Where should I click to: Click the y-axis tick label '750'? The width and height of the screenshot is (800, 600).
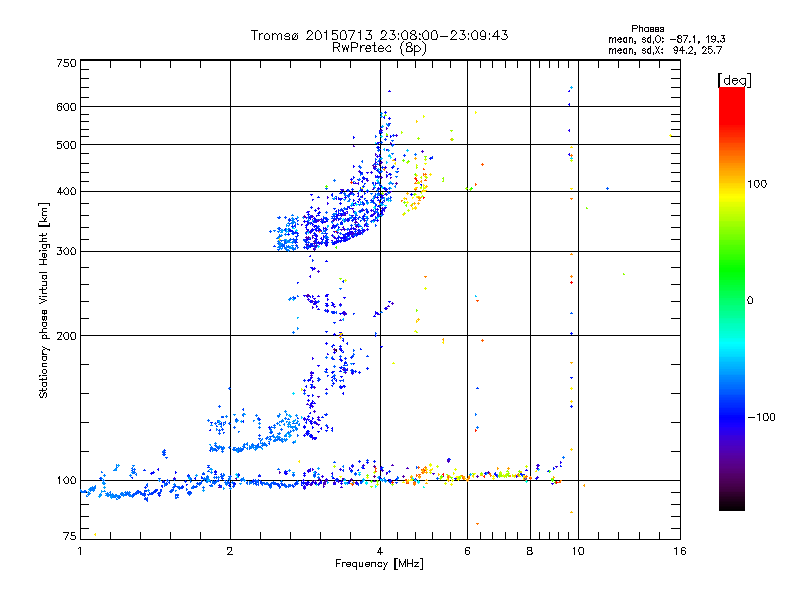tap(66, 63)
